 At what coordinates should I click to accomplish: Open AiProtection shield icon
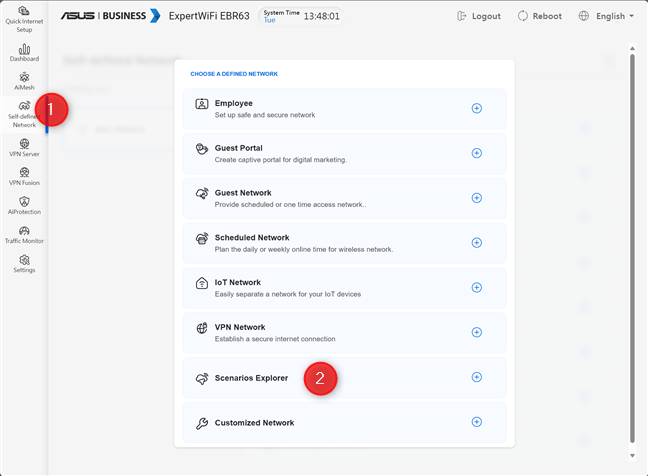pyautogui.click(x=24, y=206)
